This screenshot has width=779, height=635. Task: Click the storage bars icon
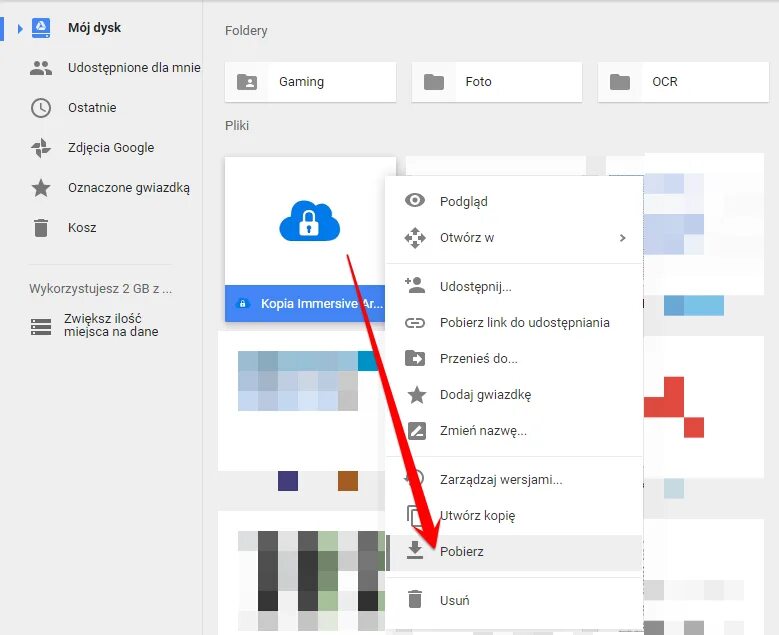pyautogui.click(x=41, y=327)
